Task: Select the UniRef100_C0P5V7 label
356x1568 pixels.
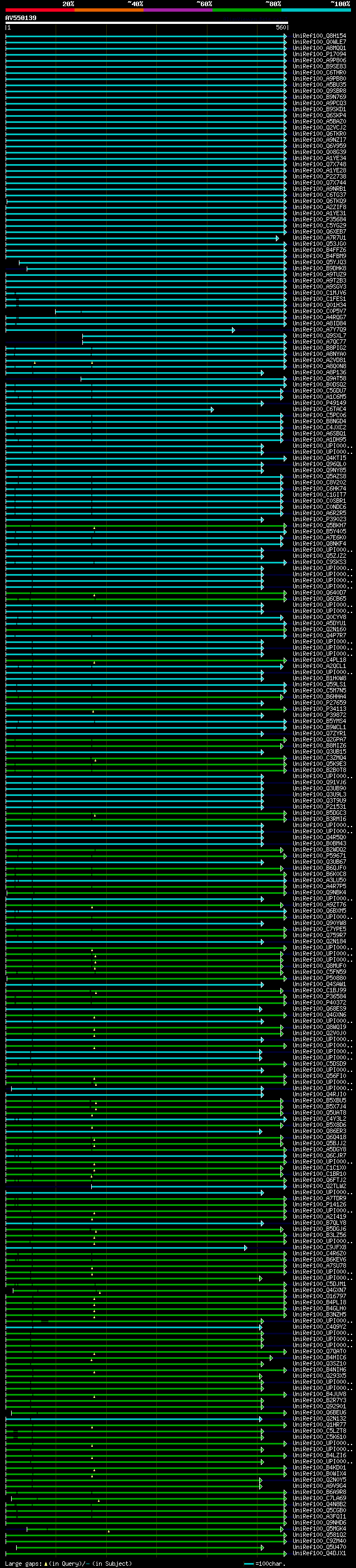Action: [x=319, y=311]
